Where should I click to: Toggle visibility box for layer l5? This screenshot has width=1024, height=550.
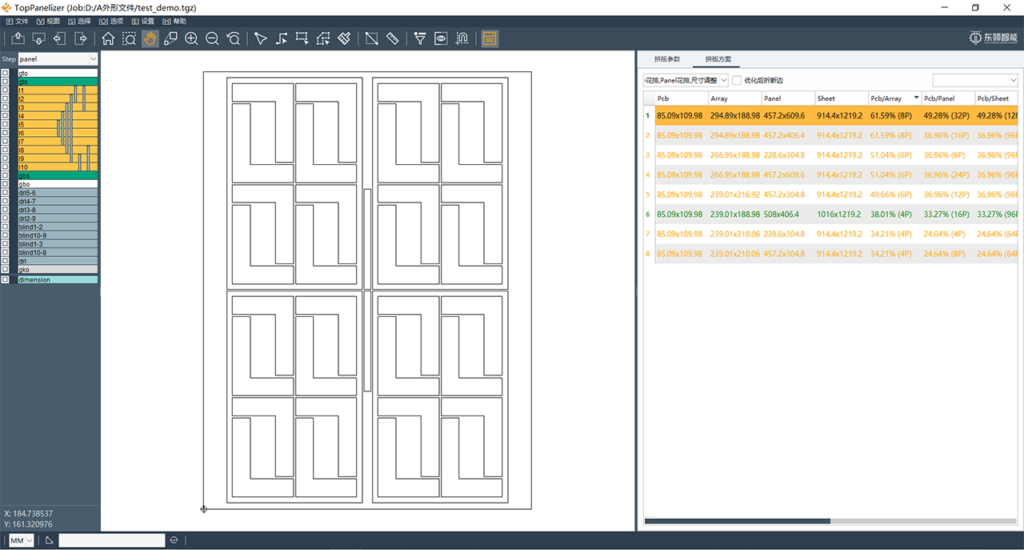click(x=5, y=124)
